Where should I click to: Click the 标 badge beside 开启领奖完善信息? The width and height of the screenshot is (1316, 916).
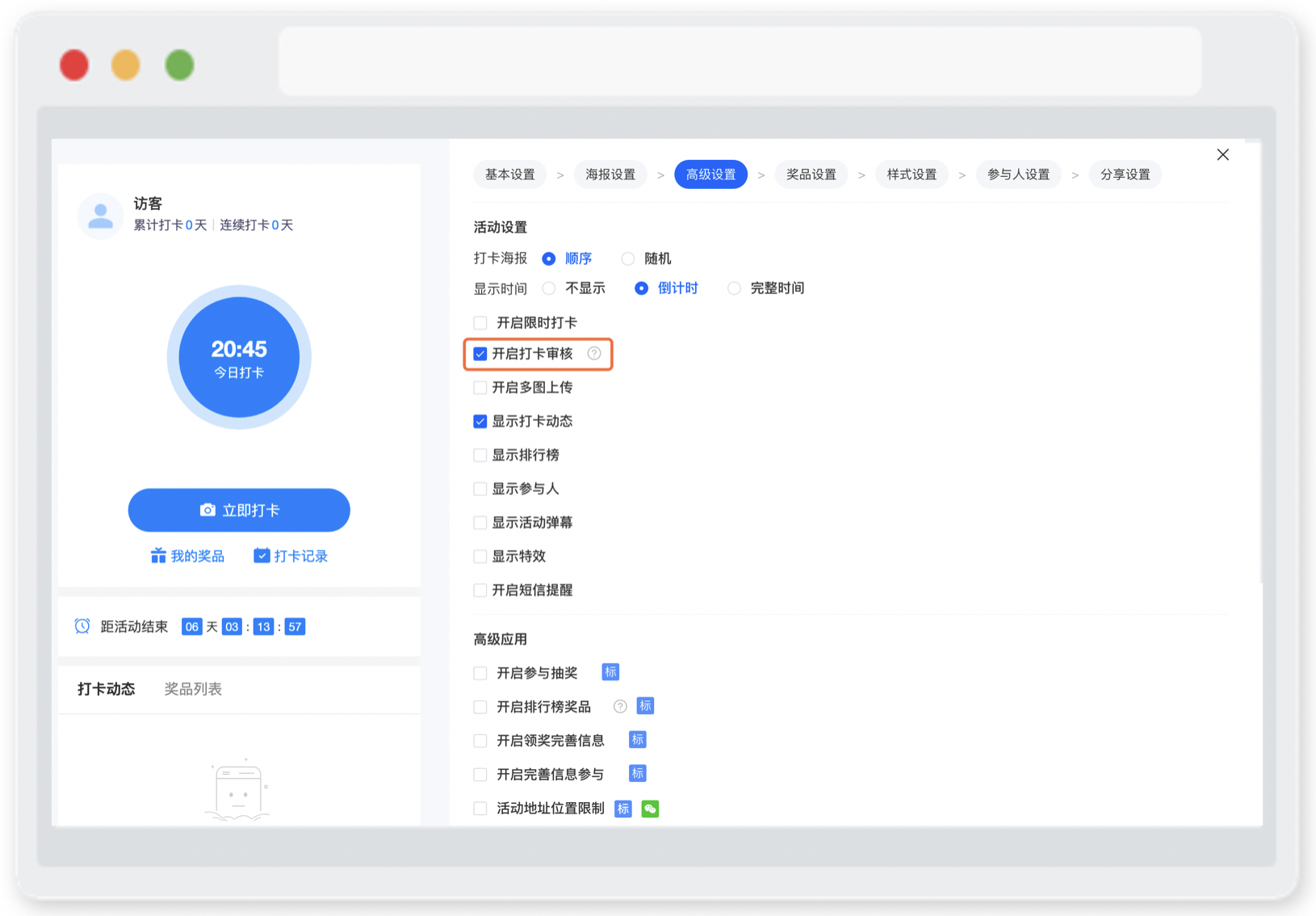click(637, 740)
